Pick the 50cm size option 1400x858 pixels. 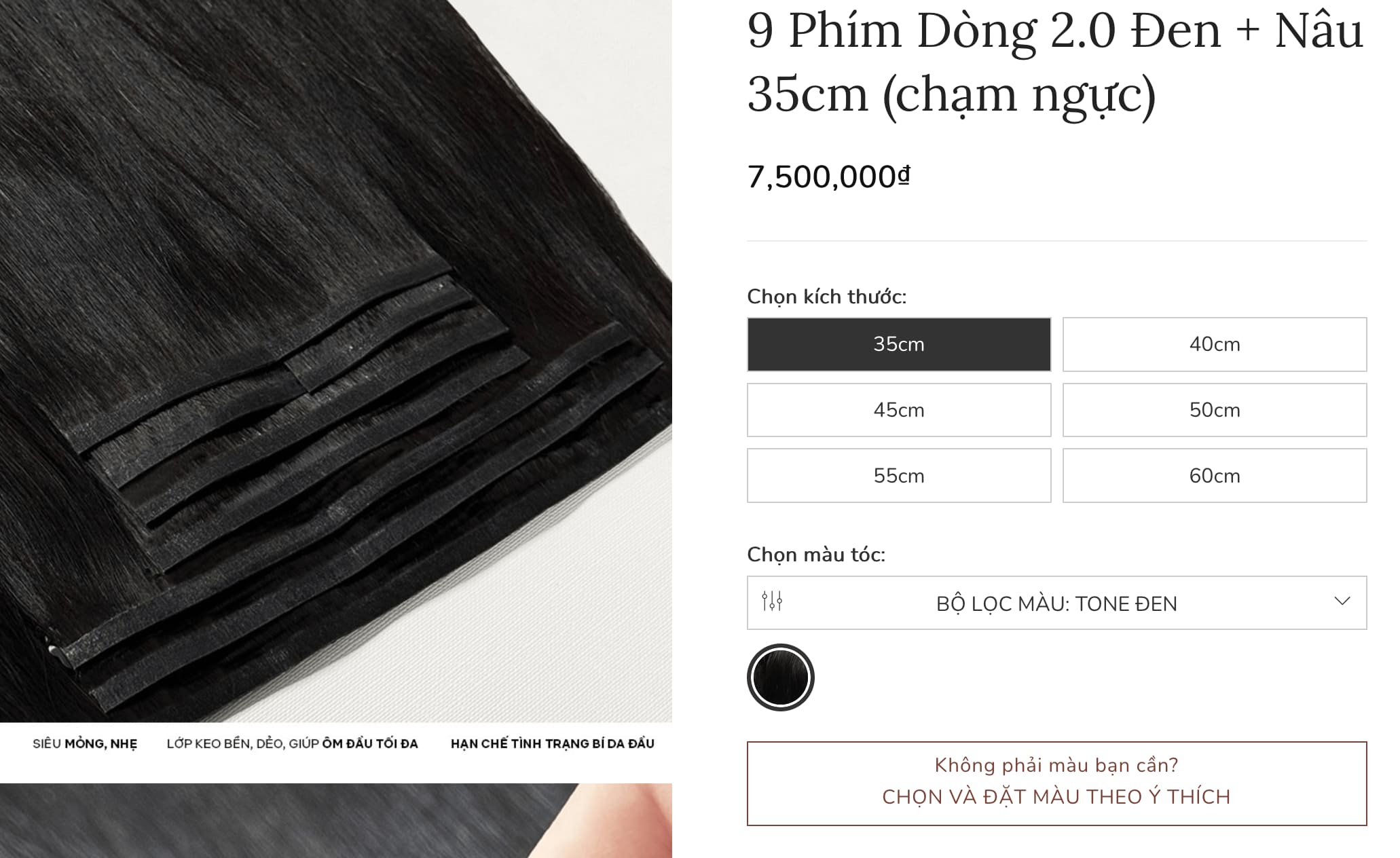click(x=1215, y=410)
